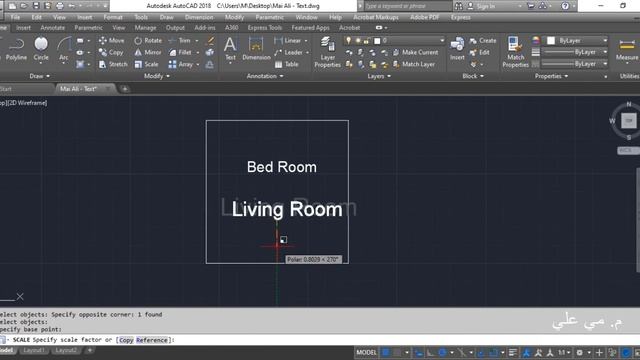Click the Reference option in command line
Screen dimensions: 640x360
pyautogui.click(x=151, y=340)
